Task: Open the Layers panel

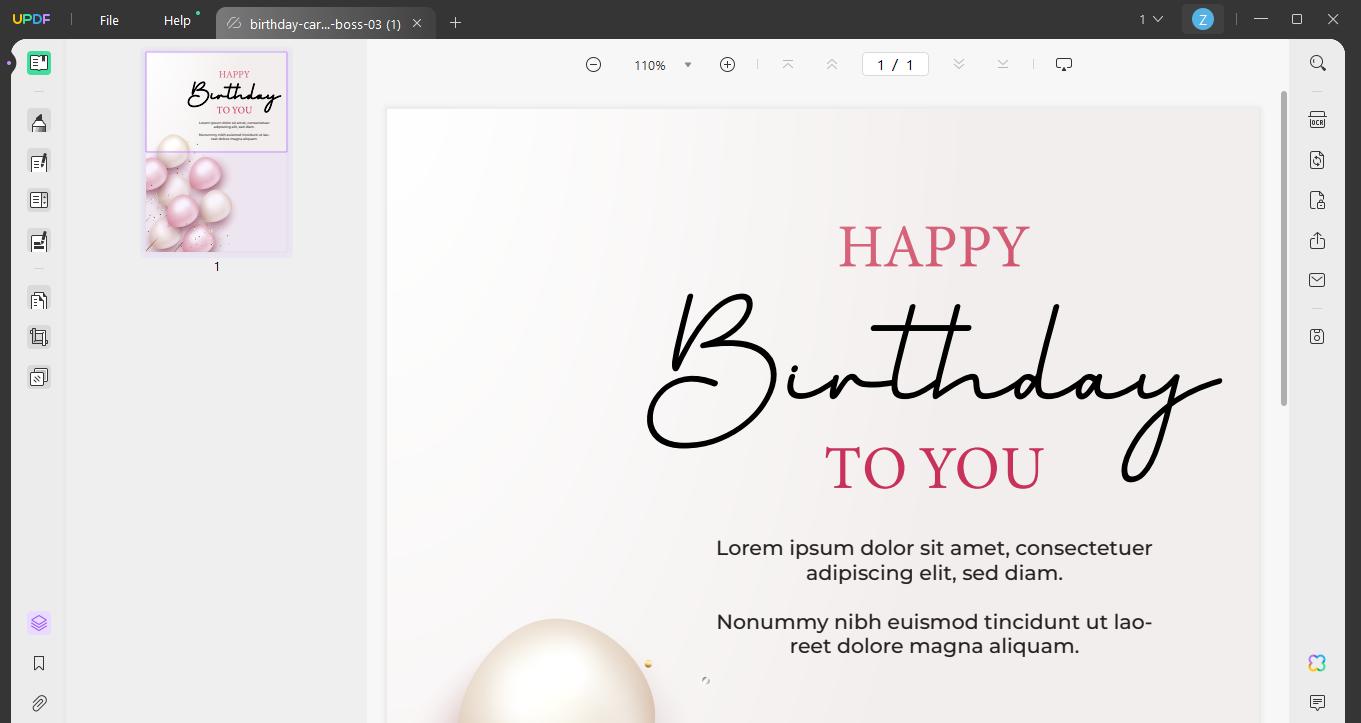Action: (x=39, y=623)
